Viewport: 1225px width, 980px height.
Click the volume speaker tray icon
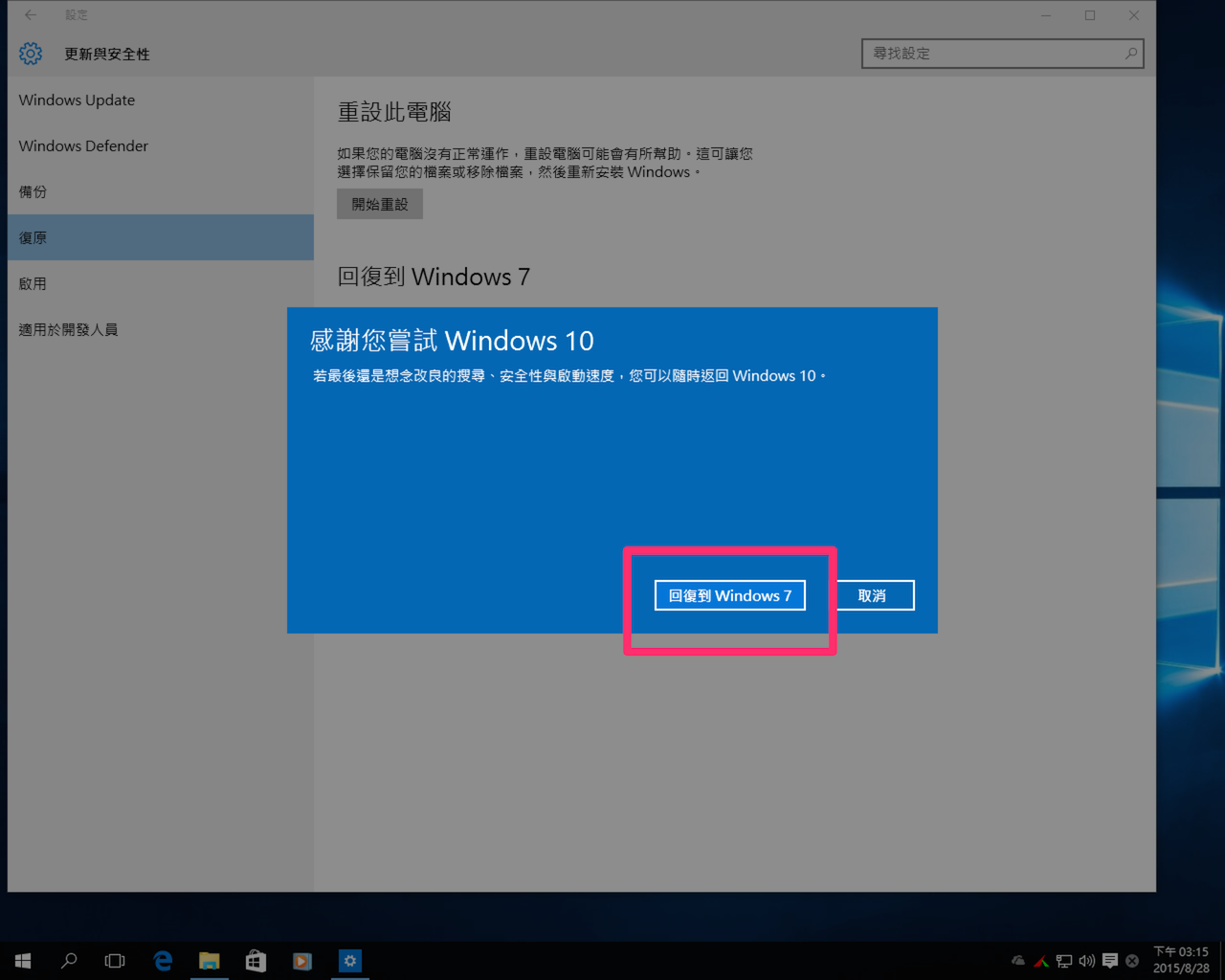[1086, 961]
